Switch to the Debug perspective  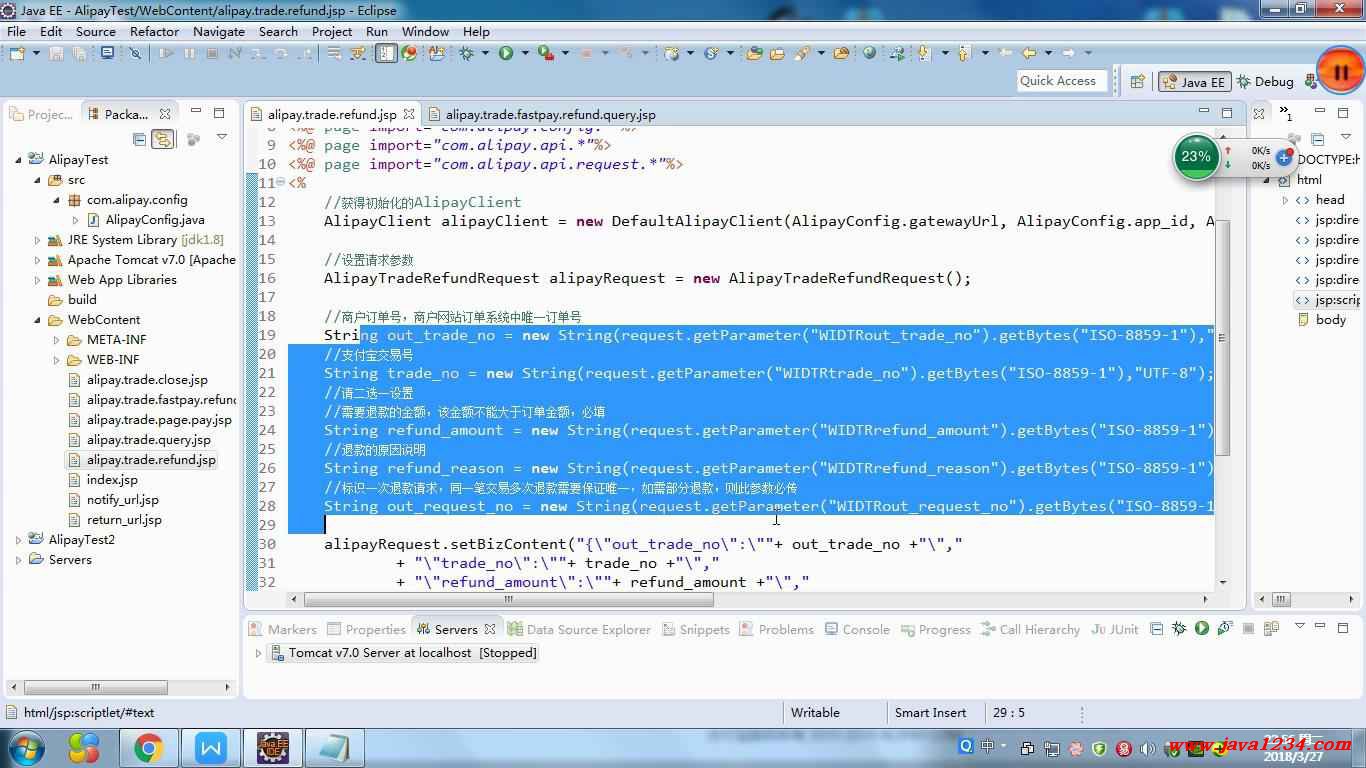click(x=1265, y=82)
